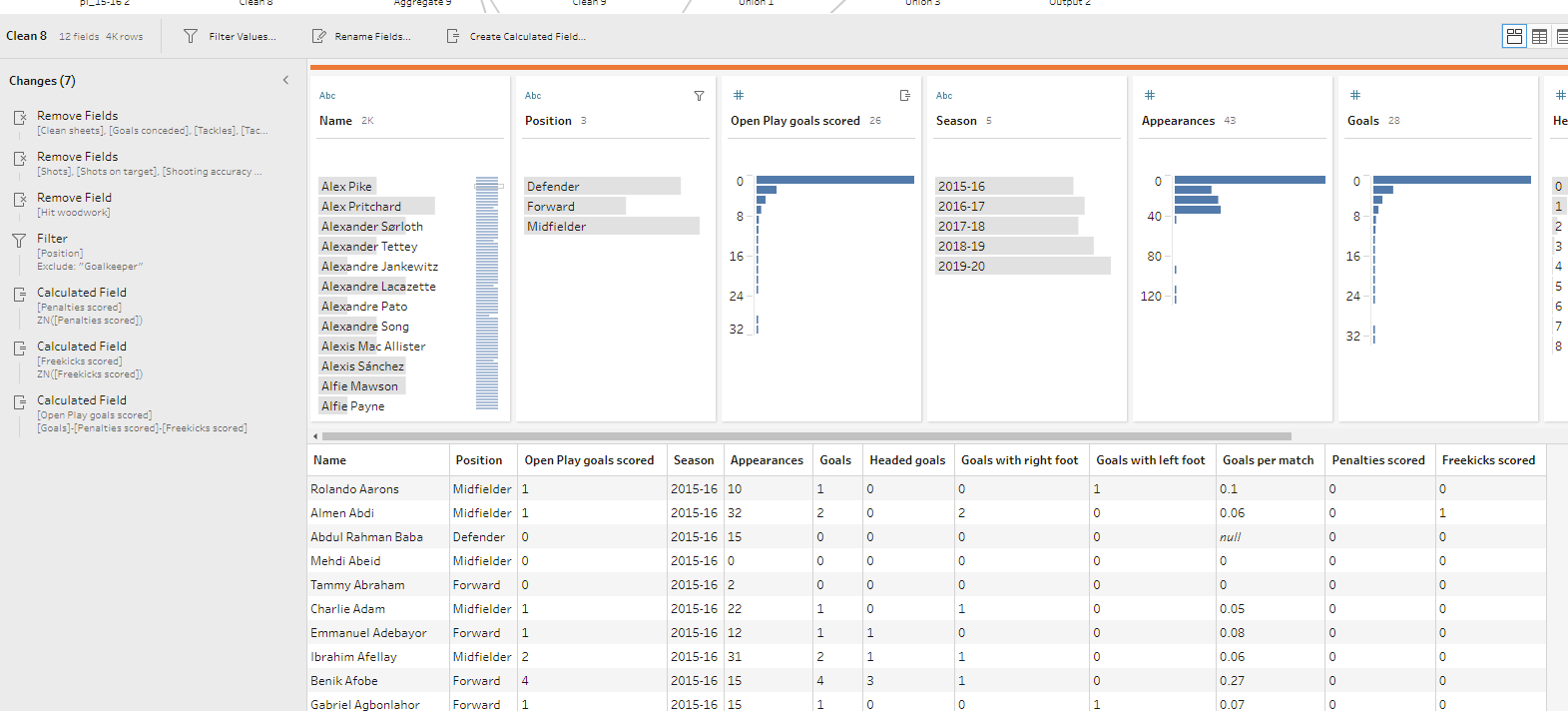
Task: Open the Abc data type menu for Season
Action: [944, 96]
